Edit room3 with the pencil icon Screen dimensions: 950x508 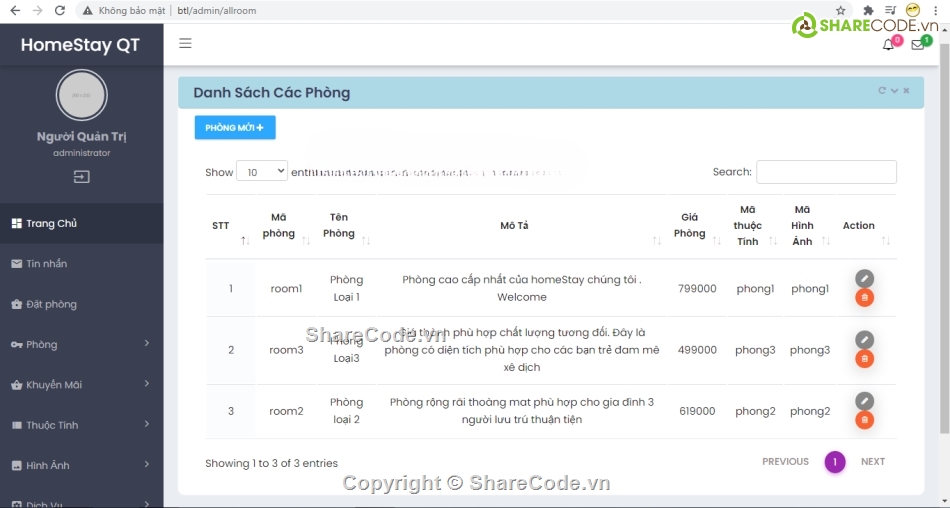click(865, 339)
